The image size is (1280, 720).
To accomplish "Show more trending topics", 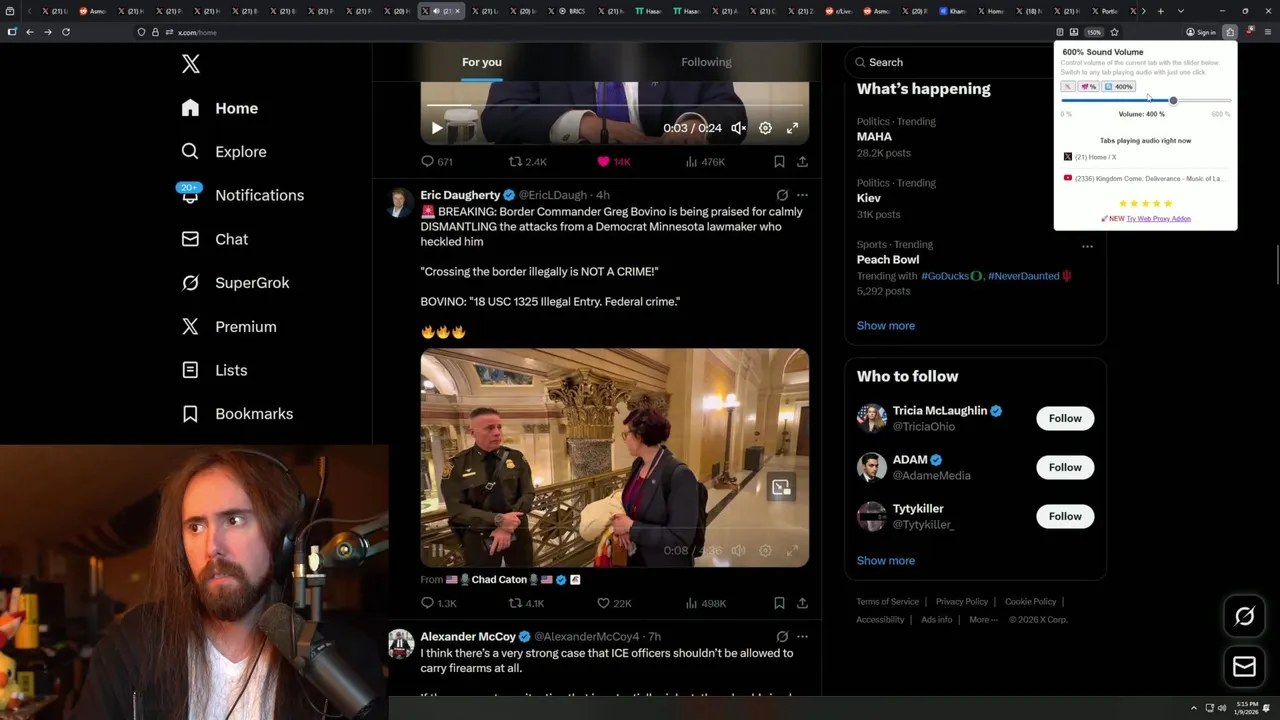I will pyautogui.click(x=885, y=325).
